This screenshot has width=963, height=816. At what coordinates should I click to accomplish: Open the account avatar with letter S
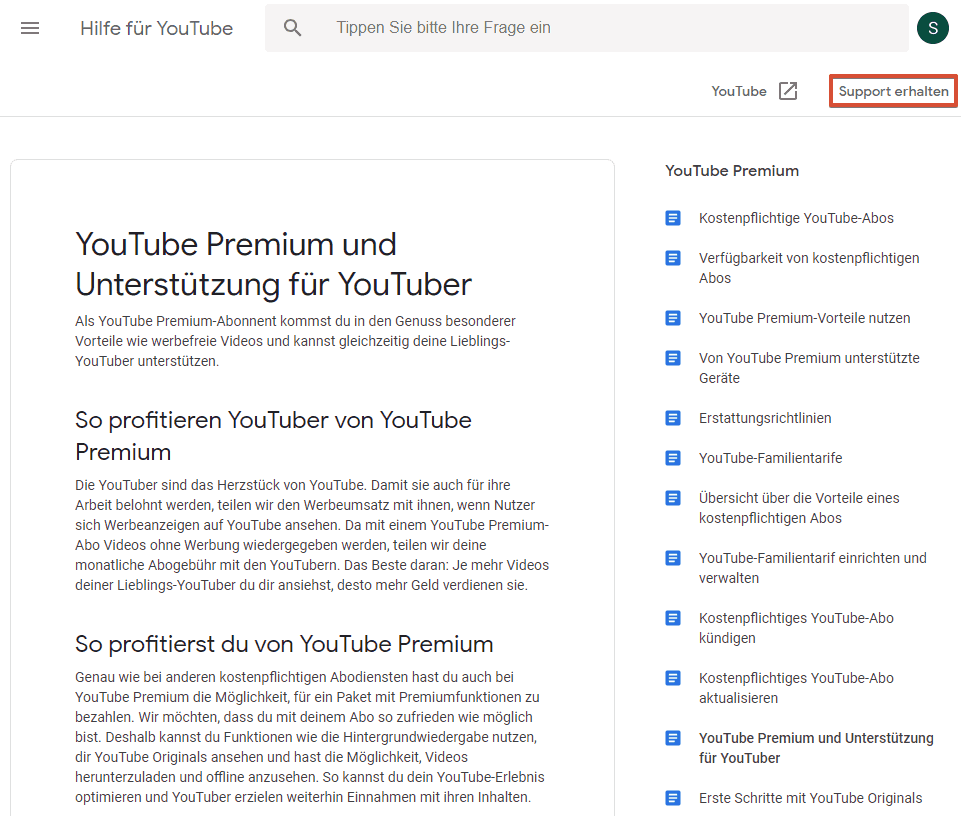point(932,28)
